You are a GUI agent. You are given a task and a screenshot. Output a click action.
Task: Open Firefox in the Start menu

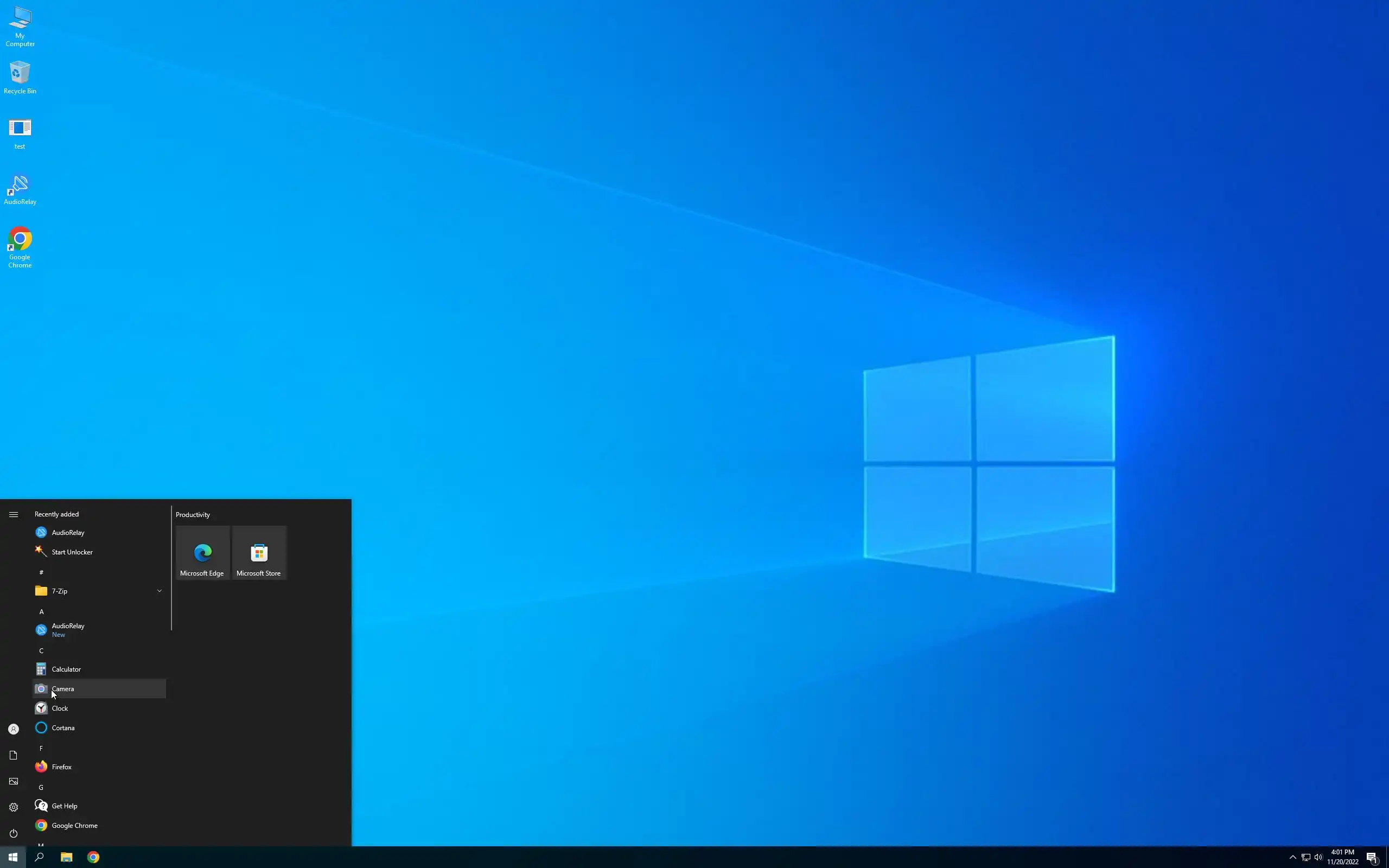pos(61,767)
